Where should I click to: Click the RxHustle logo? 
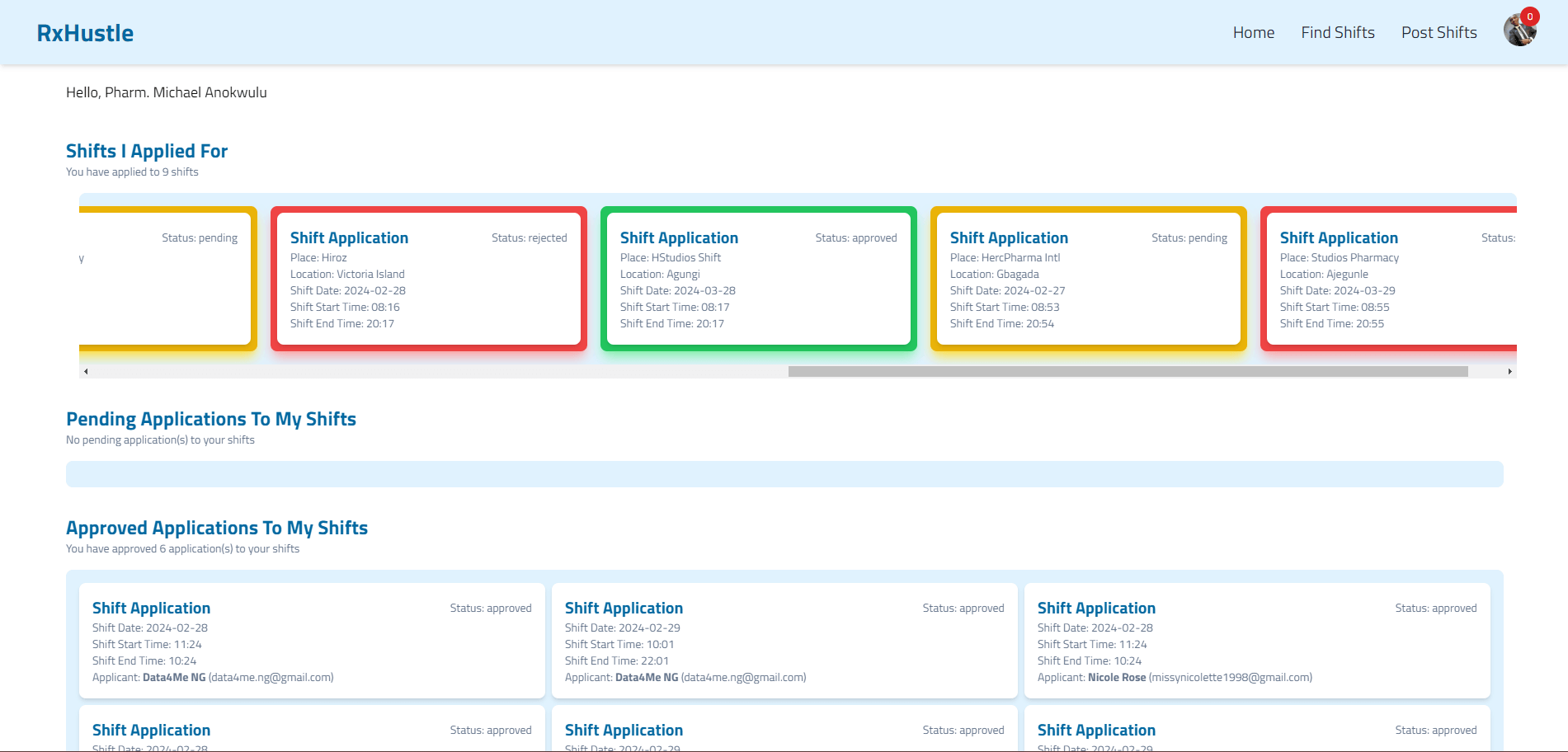coord(85,33)
